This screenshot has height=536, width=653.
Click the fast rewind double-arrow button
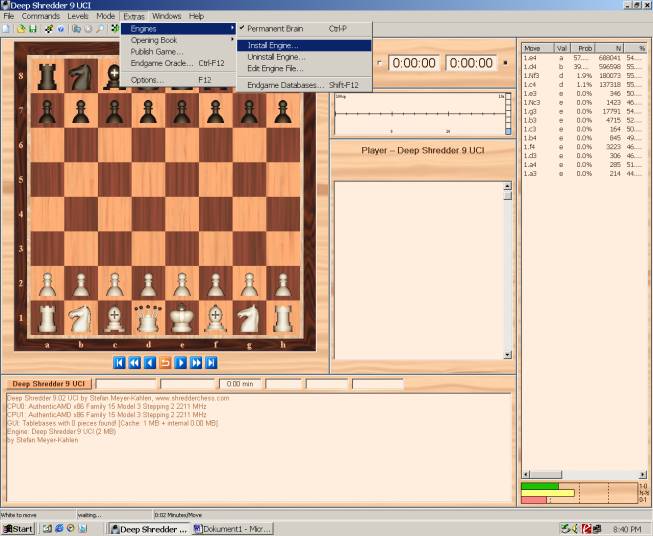click(x=135, y=363)
